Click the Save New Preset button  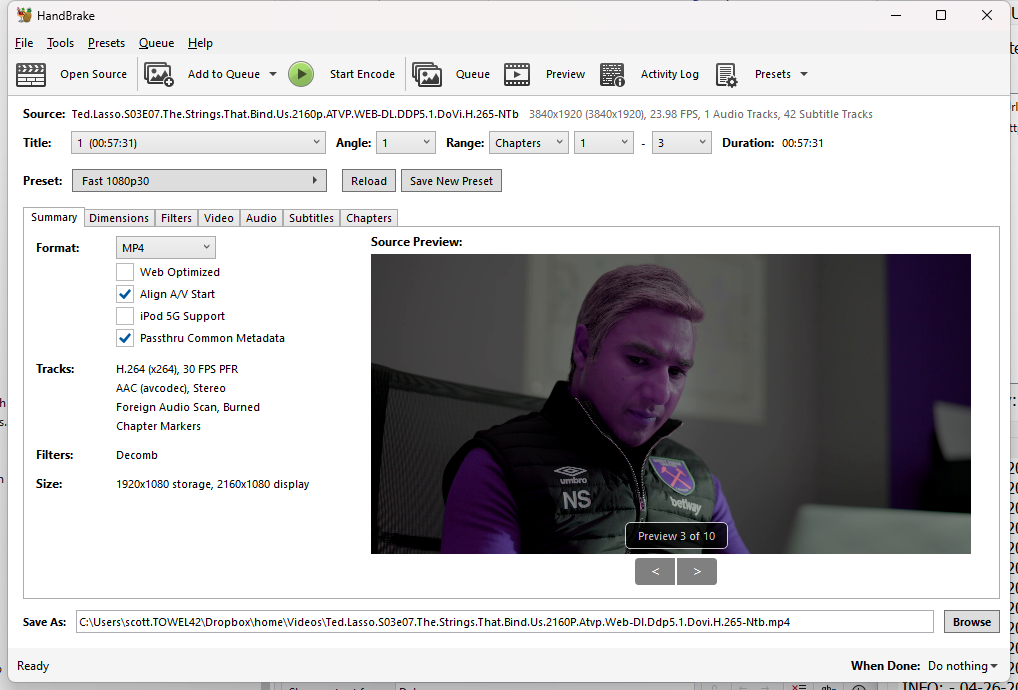coord(451,181)
